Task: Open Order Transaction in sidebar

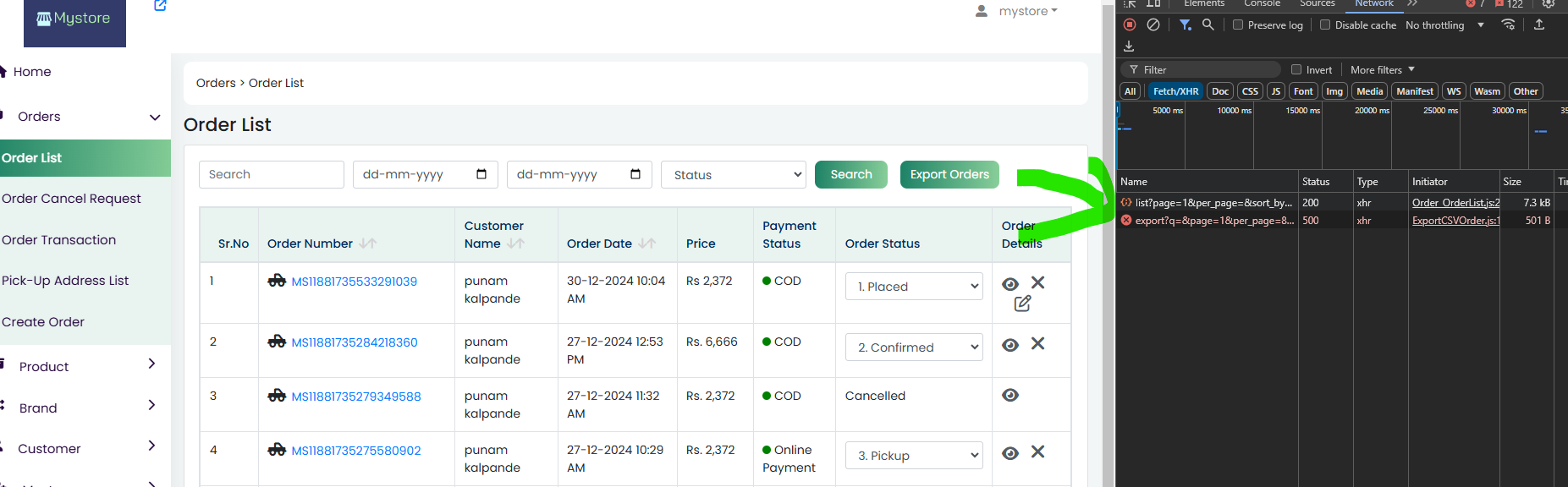Action: (58, 239)
